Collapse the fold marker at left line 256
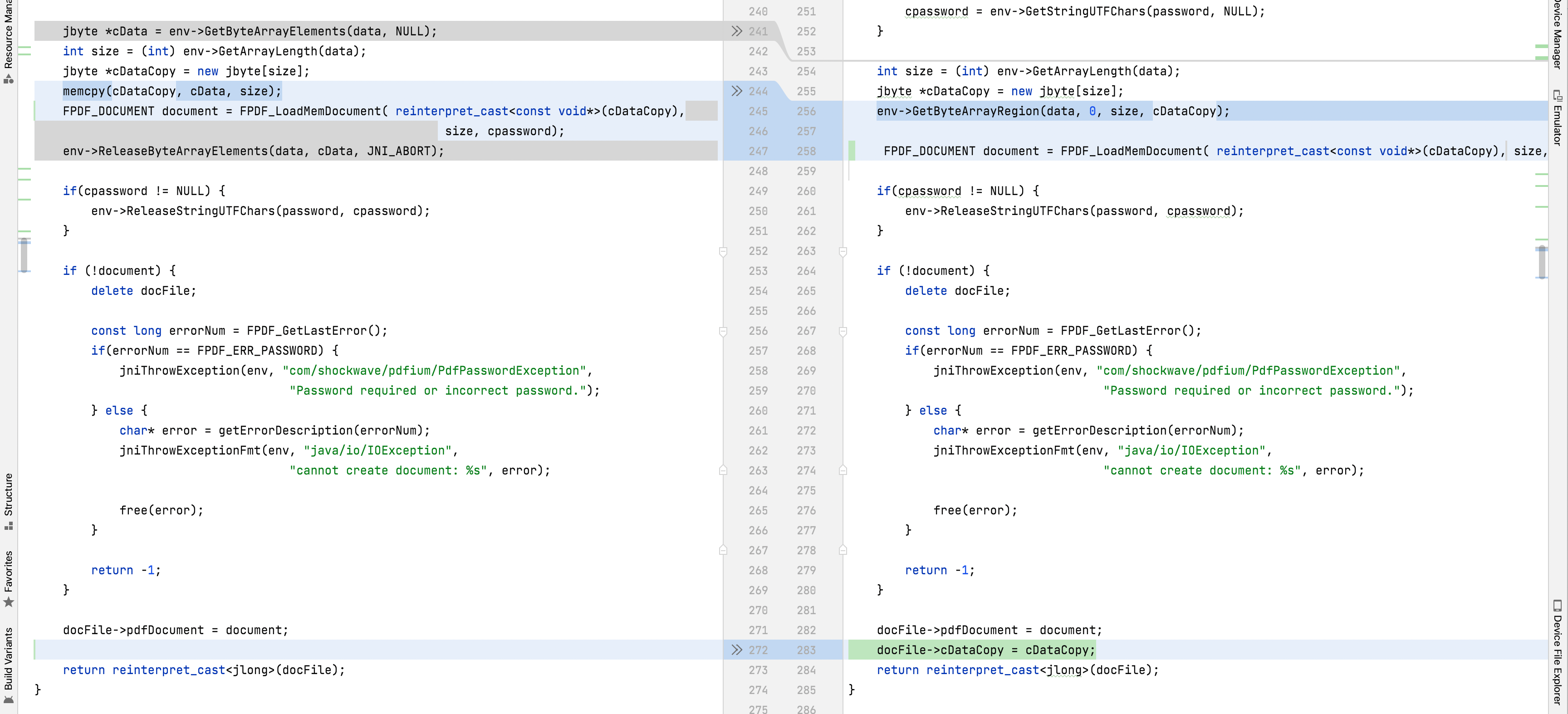 [x=723, y=331]
